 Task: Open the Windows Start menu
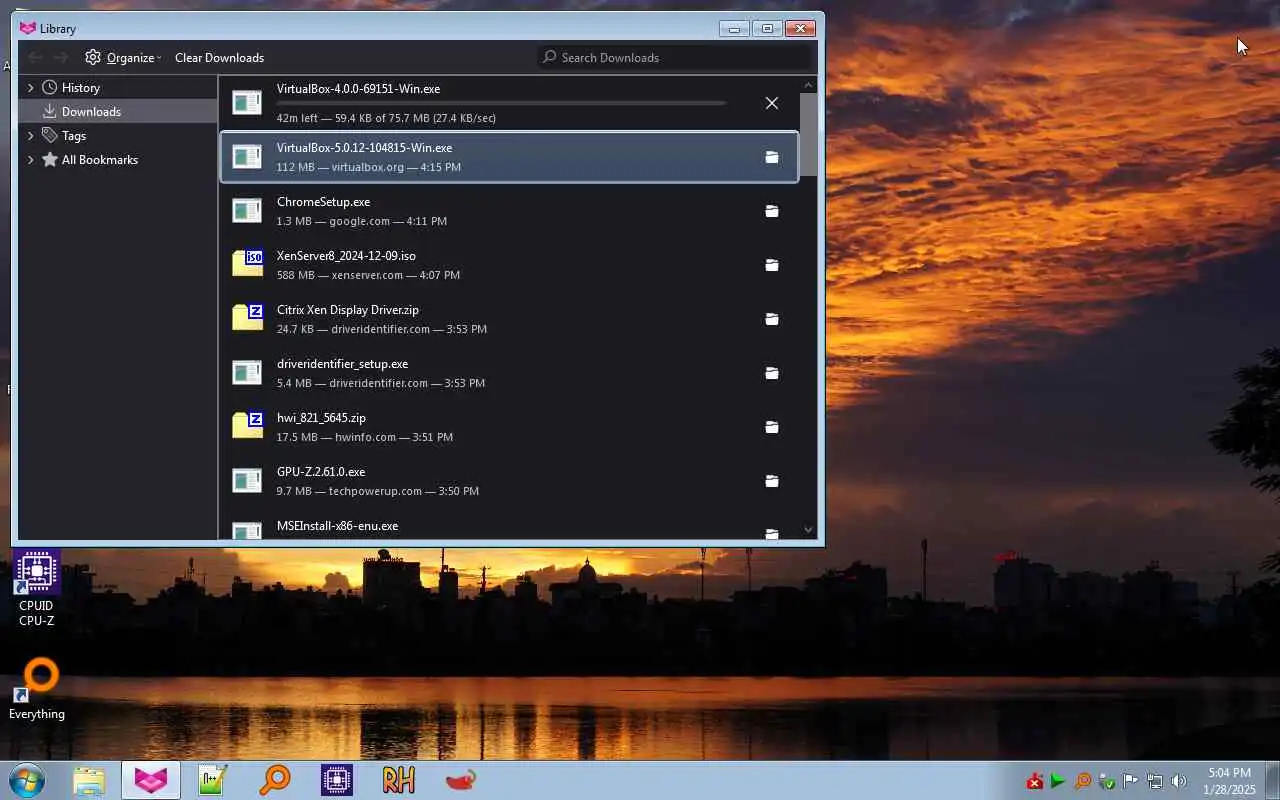(27, 781)
